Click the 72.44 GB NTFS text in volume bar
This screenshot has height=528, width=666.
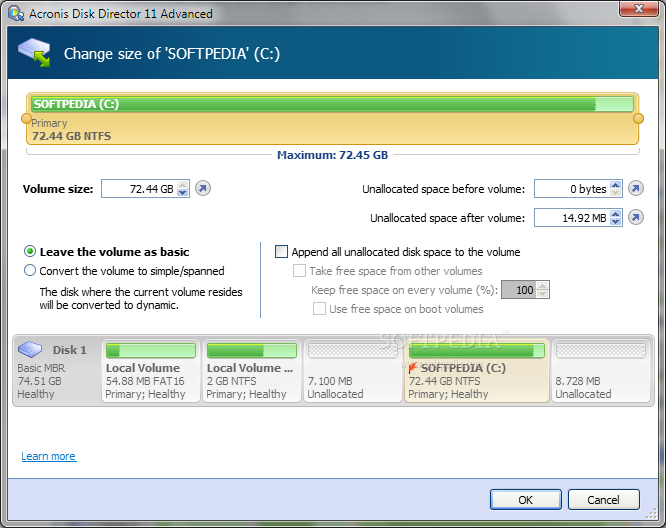coord(71,136)
